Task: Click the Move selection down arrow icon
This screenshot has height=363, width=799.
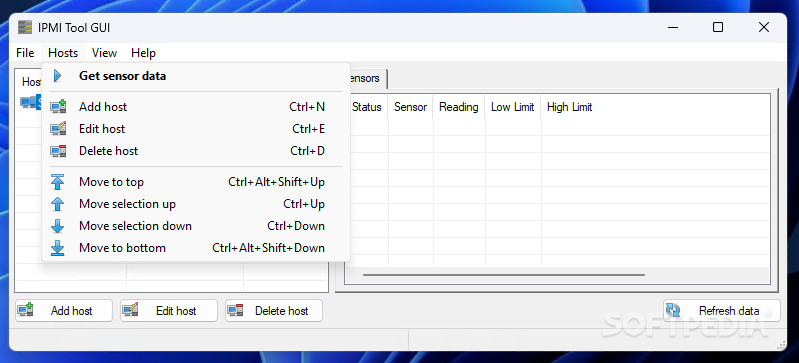Action: (x=58, y=226)
